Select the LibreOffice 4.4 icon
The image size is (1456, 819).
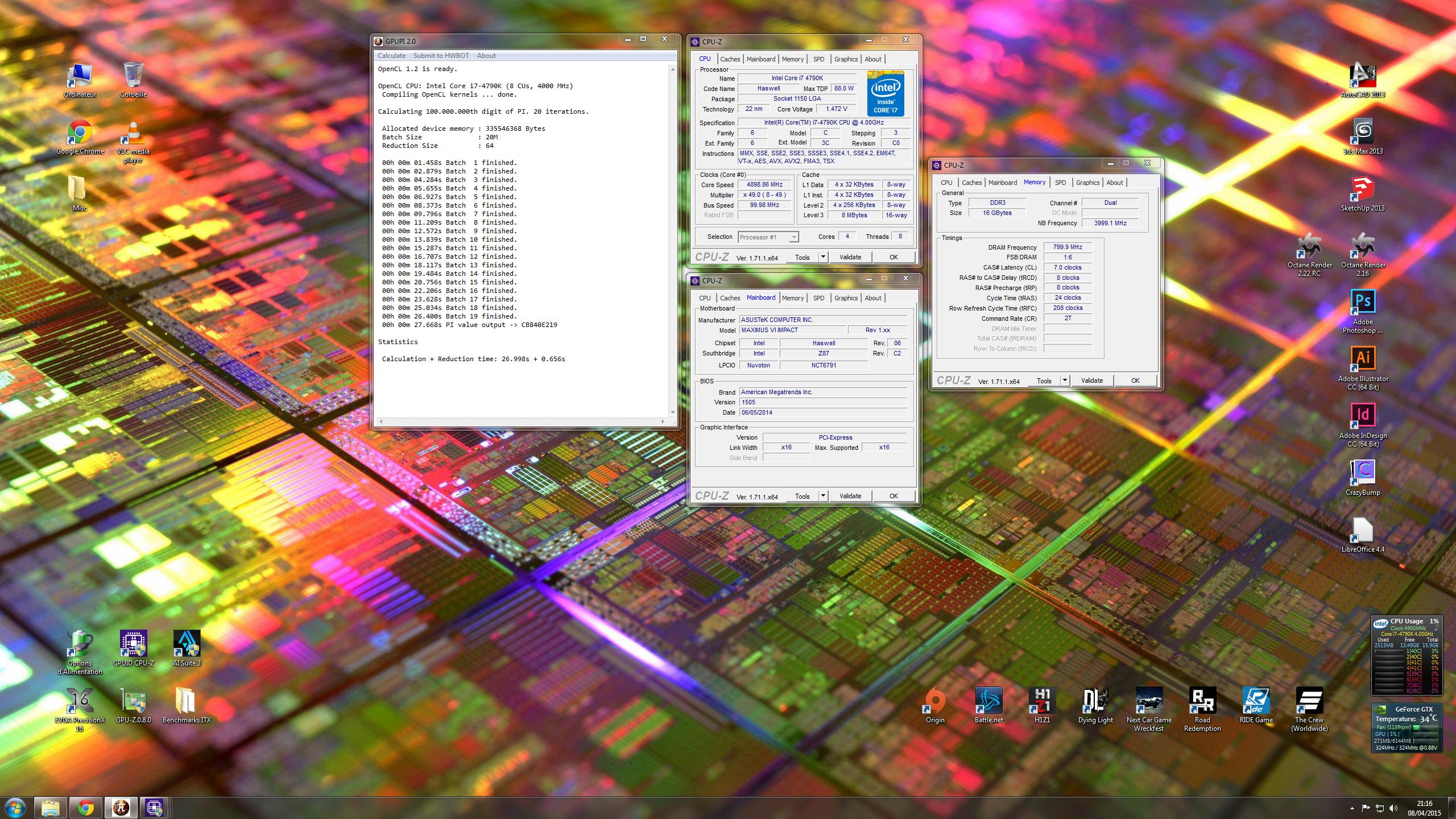click(1363, 535)
